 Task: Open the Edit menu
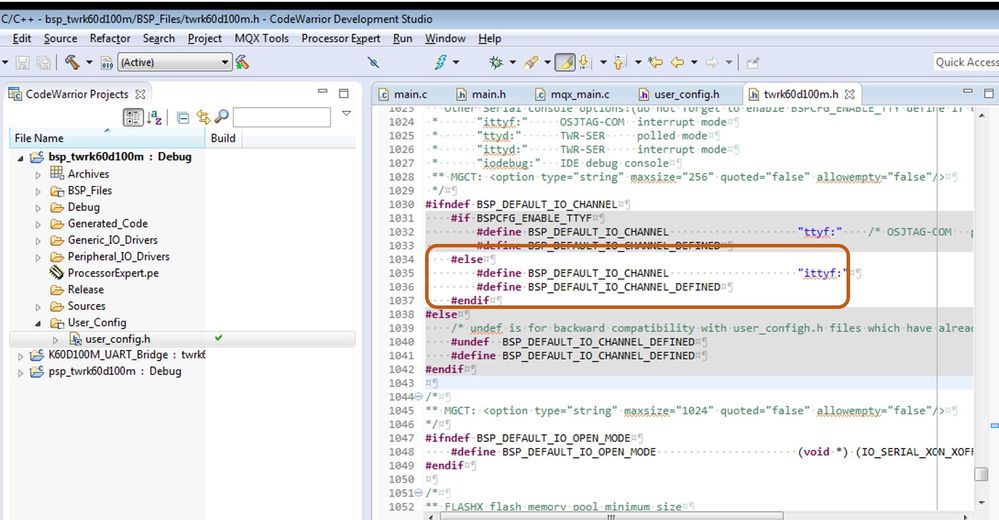pyautogui.click(x=22, y=38)
